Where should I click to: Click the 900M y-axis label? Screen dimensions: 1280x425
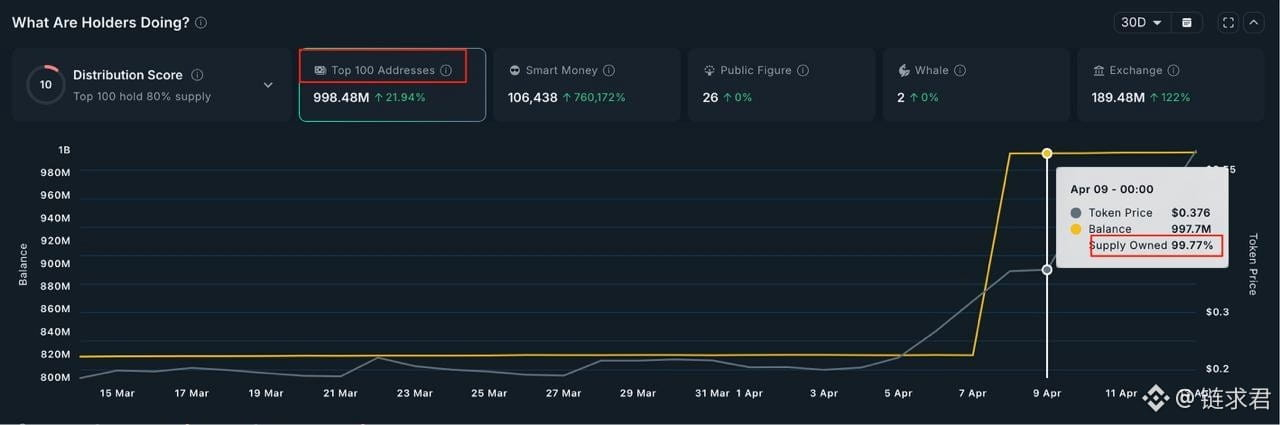click(x=55, y=264)
